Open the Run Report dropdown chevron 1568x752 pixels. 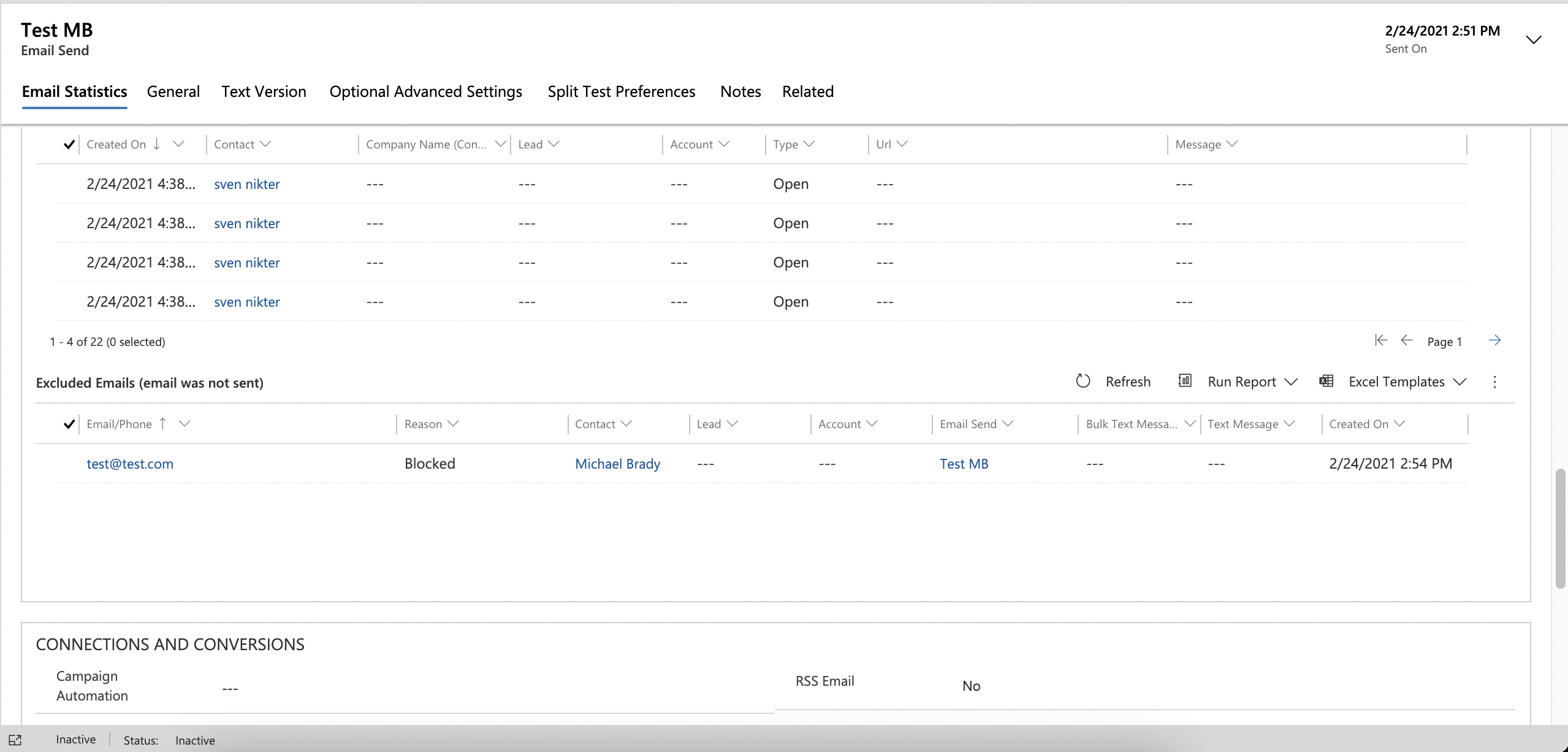1291,382
